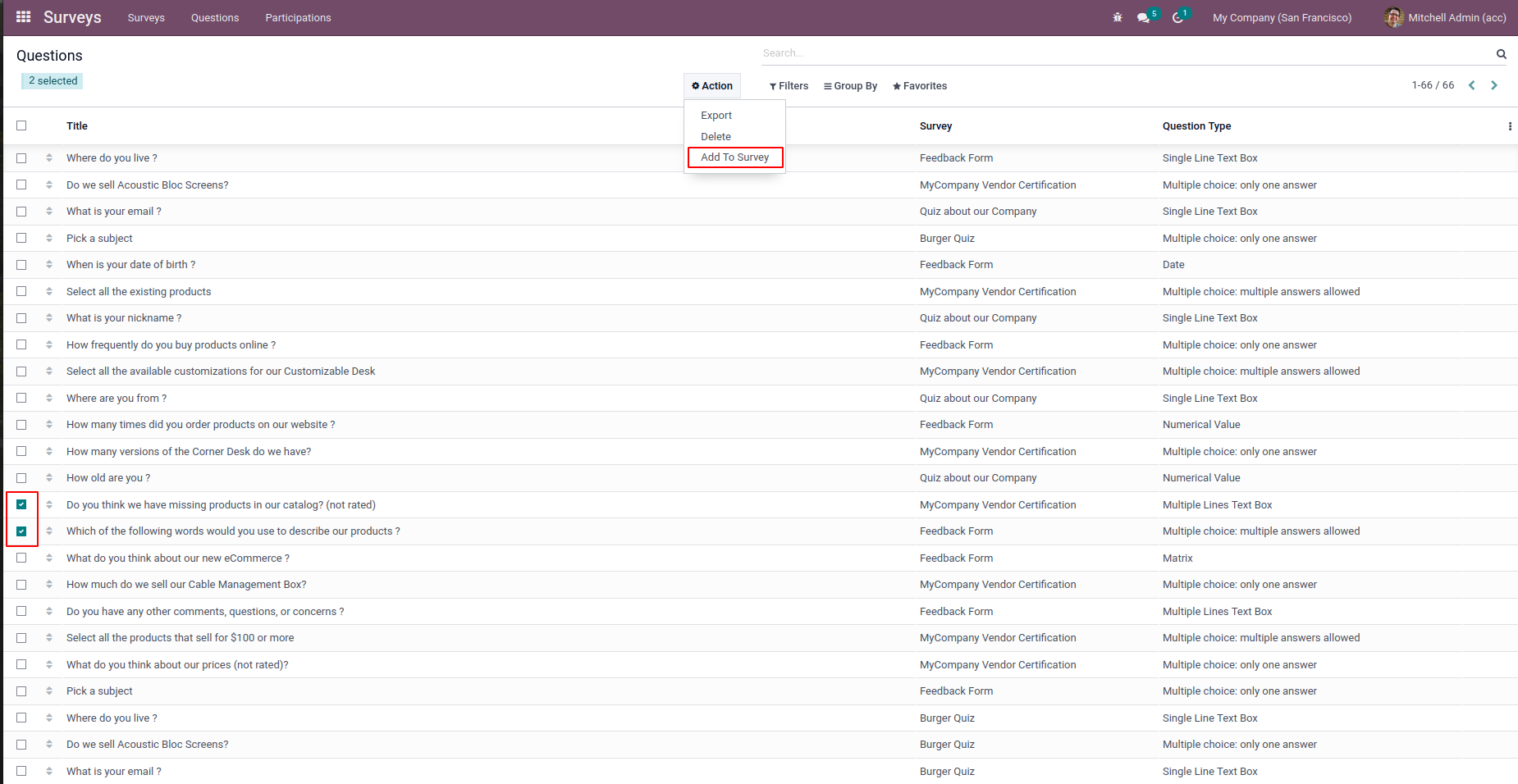Open optional columns kebab icon
The height and width of the screenshot is (784, 1518).
[x=1510, y=126]
